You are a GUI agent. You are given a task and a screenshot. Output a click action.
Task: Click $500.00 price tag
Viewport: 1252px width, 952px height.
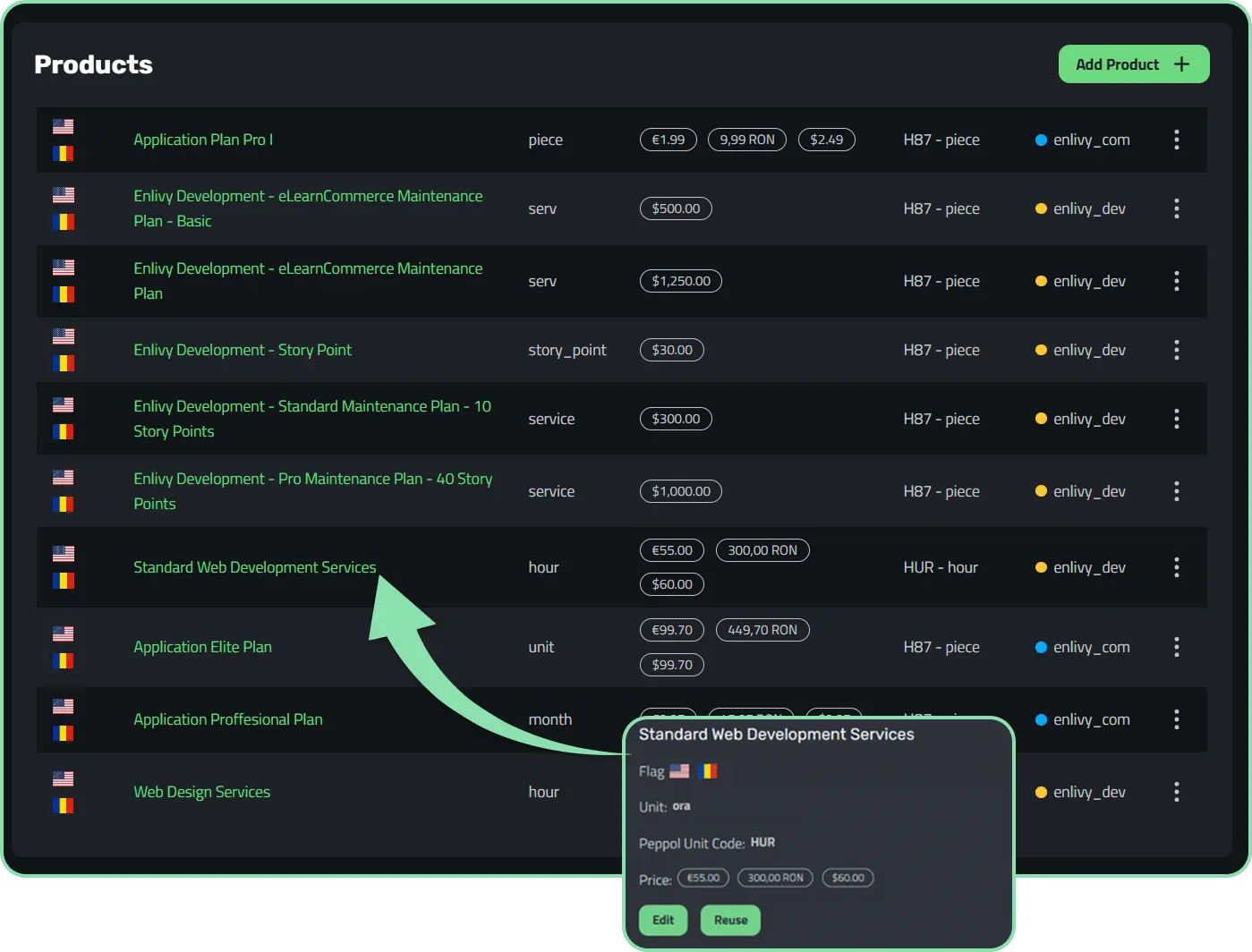click(x=676, y=208)
